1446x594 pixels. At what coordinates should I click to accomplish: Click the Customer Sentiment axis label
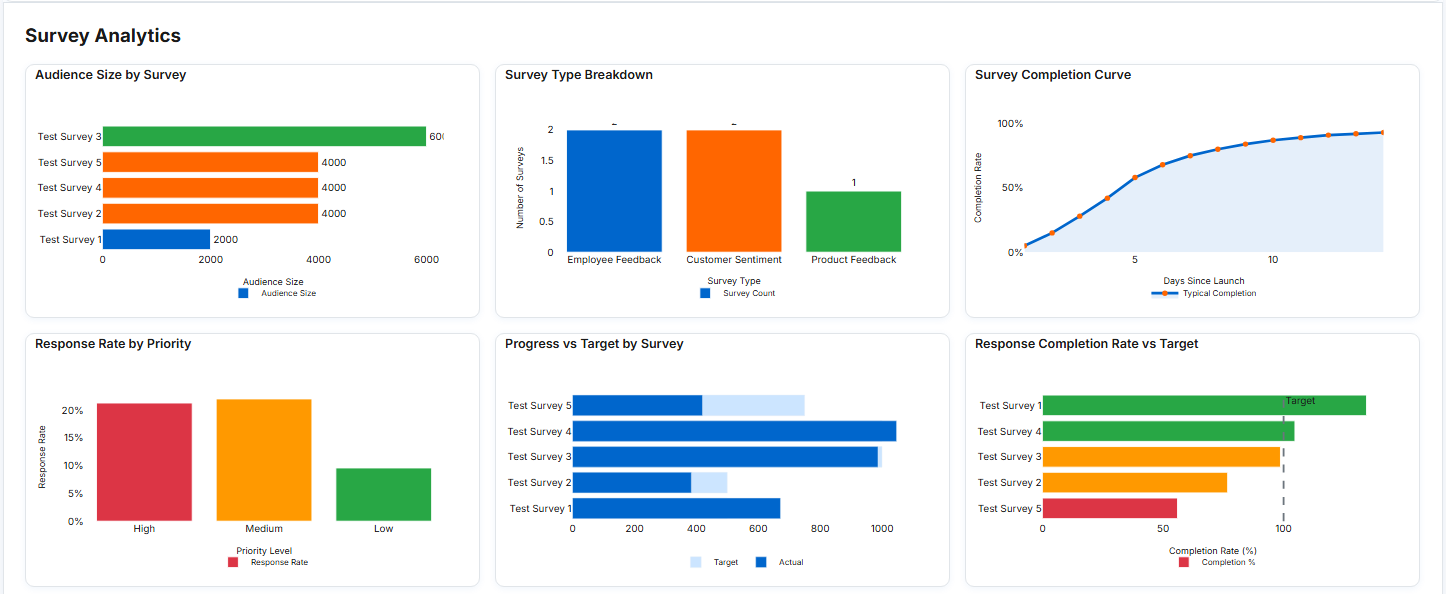734,260
